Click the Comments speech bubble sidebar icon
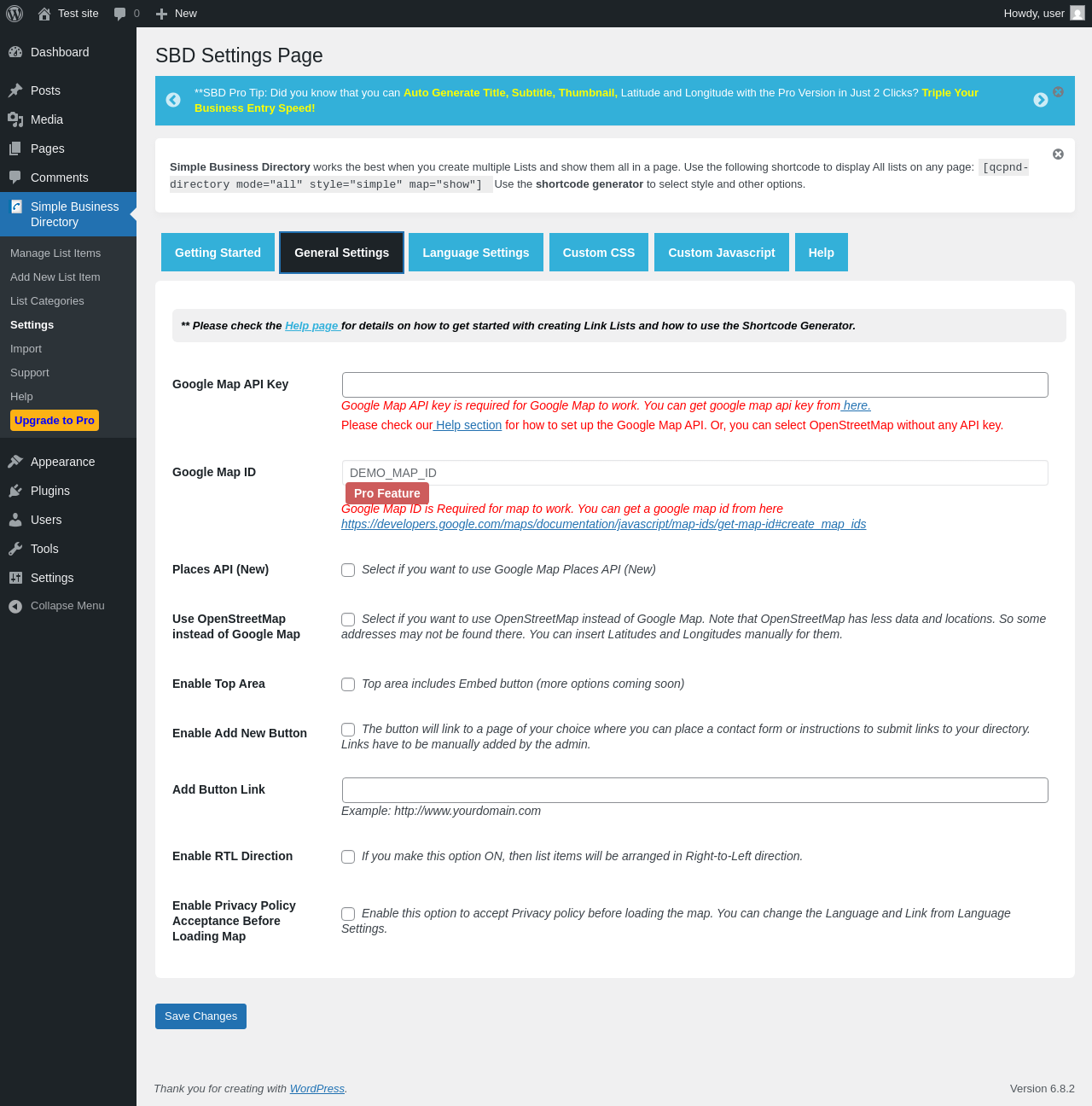1092x1106 pixels. (x=15, y=178)
